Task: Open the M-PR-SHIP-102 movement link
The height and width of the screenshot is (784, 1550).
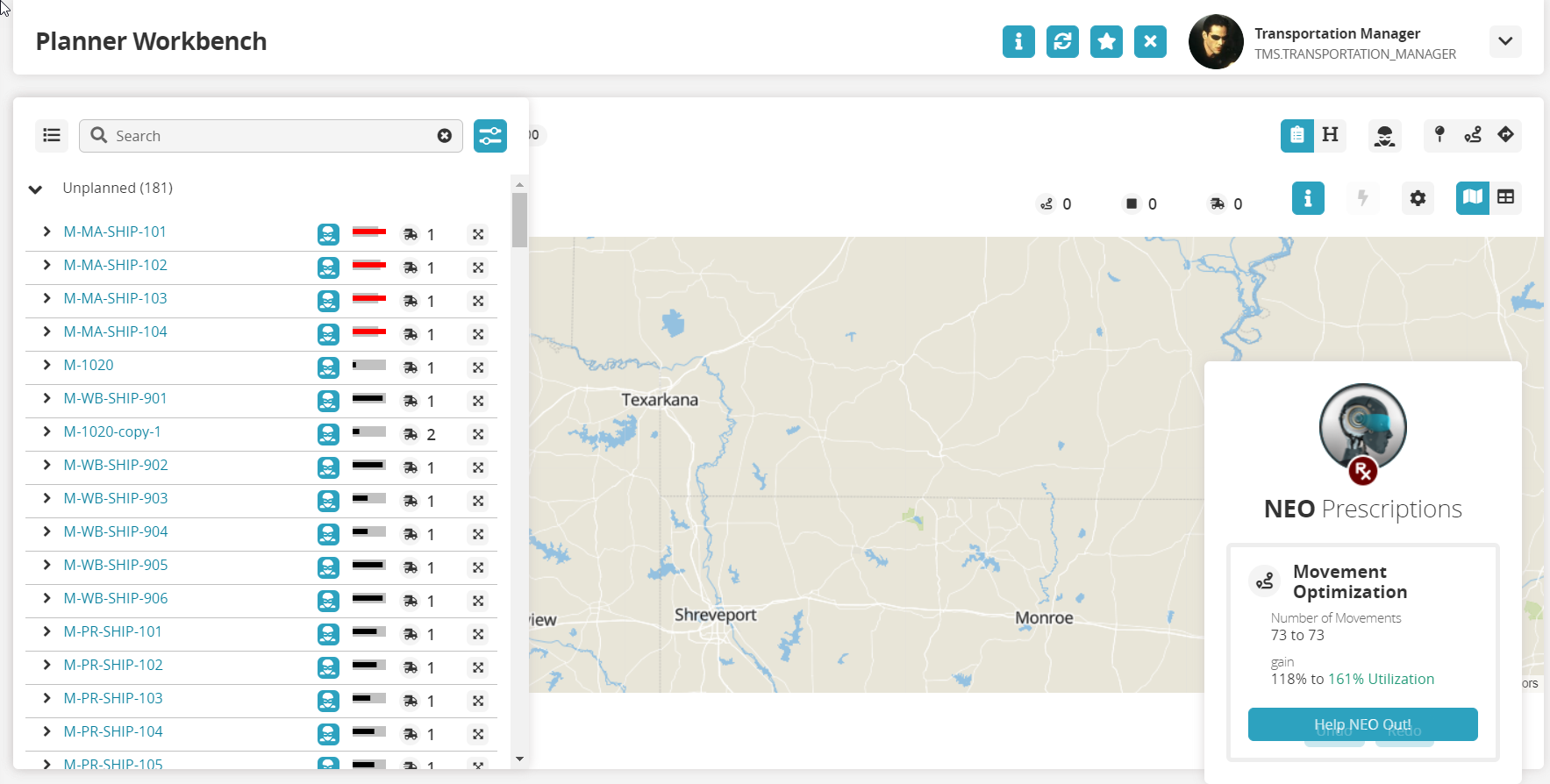Action: pyautogui.click(x=113, y=665)
